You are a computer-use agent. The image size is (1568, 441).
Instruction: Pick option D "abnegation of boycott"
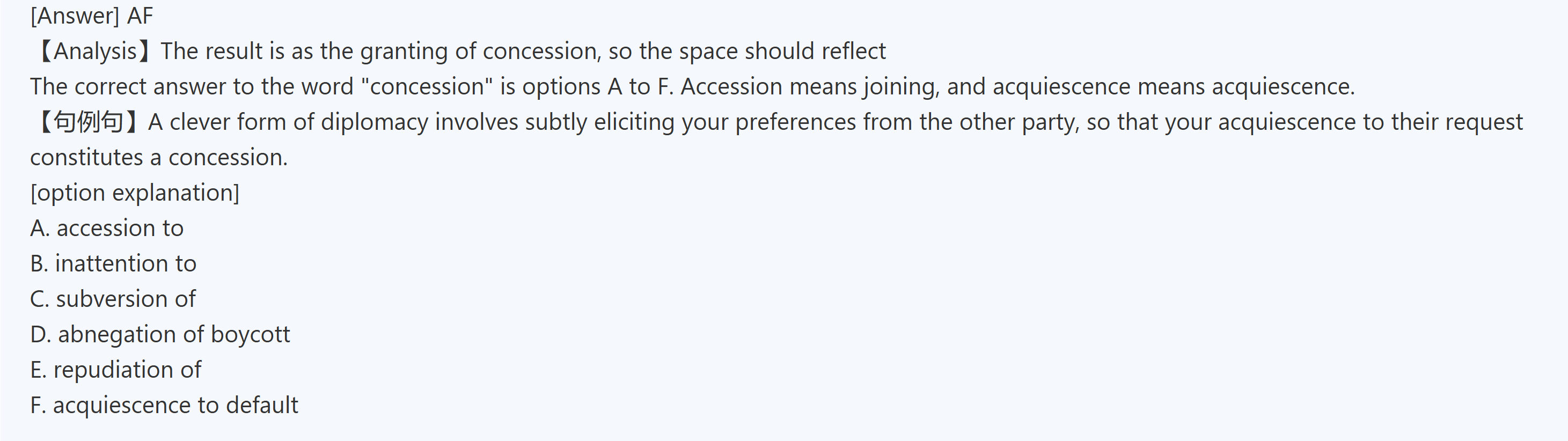tap(160, 334)
